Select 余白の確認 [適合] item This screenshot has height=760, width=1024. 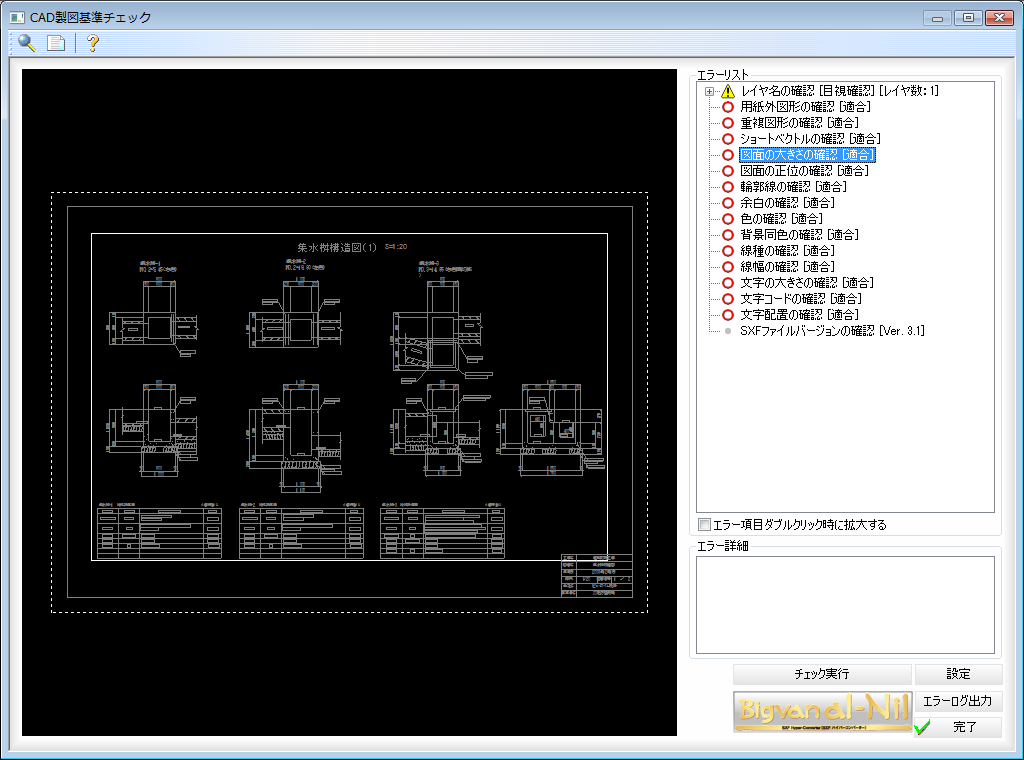788,203
